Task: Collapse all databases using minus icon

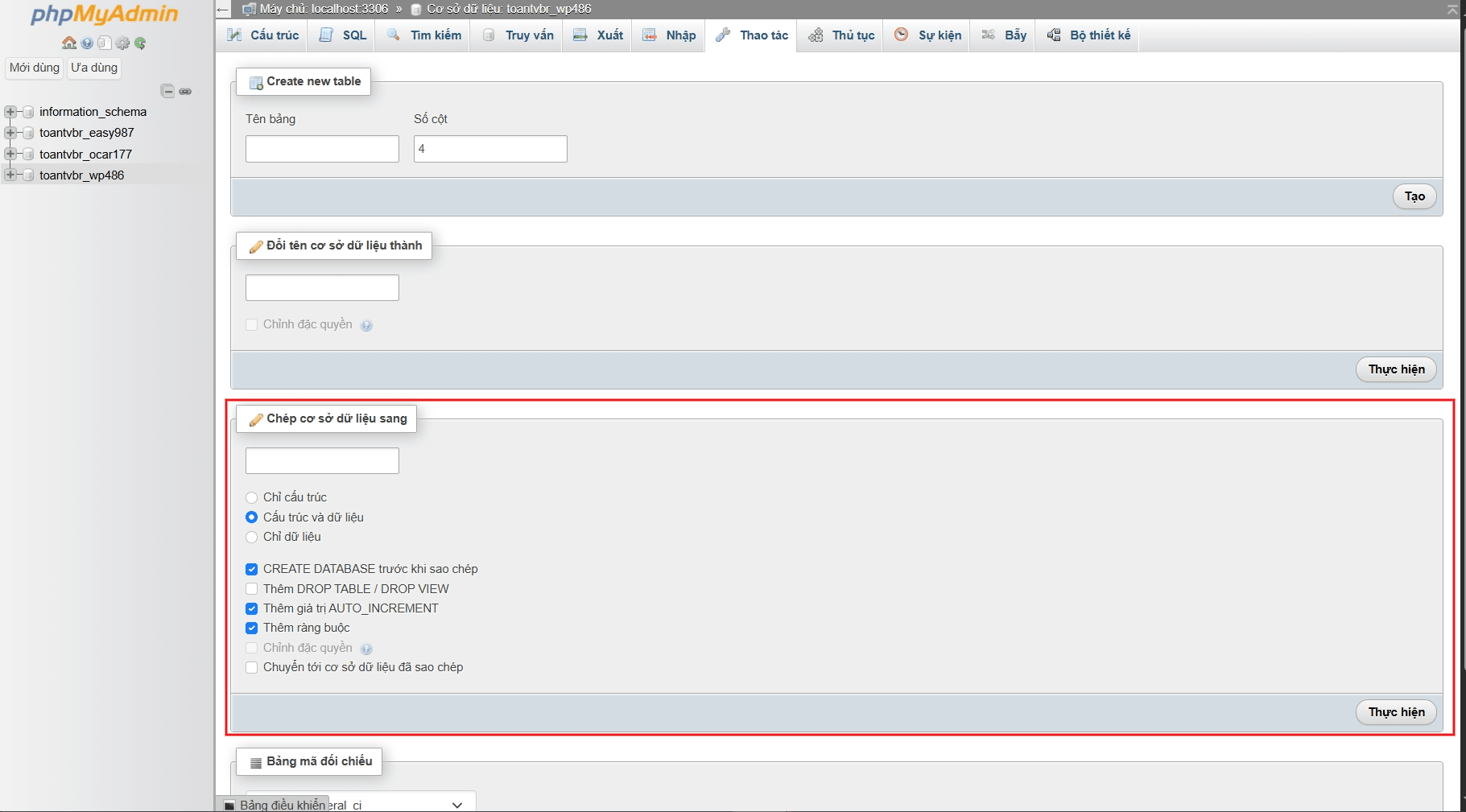Action: (x=167, y=91)
